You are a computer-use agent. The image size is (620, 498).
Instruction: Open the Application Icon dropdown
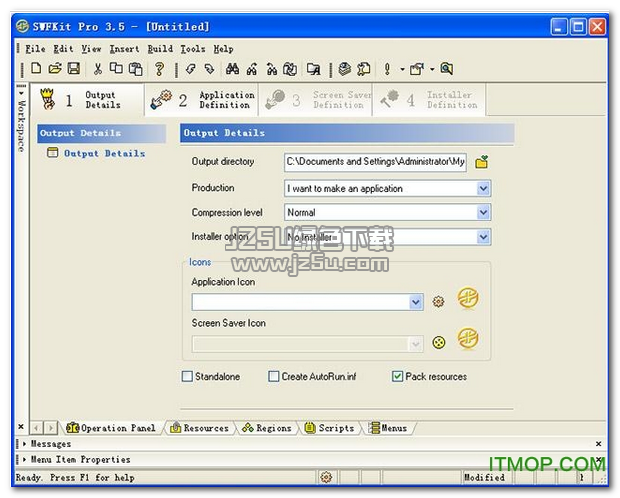coord(415,302)
